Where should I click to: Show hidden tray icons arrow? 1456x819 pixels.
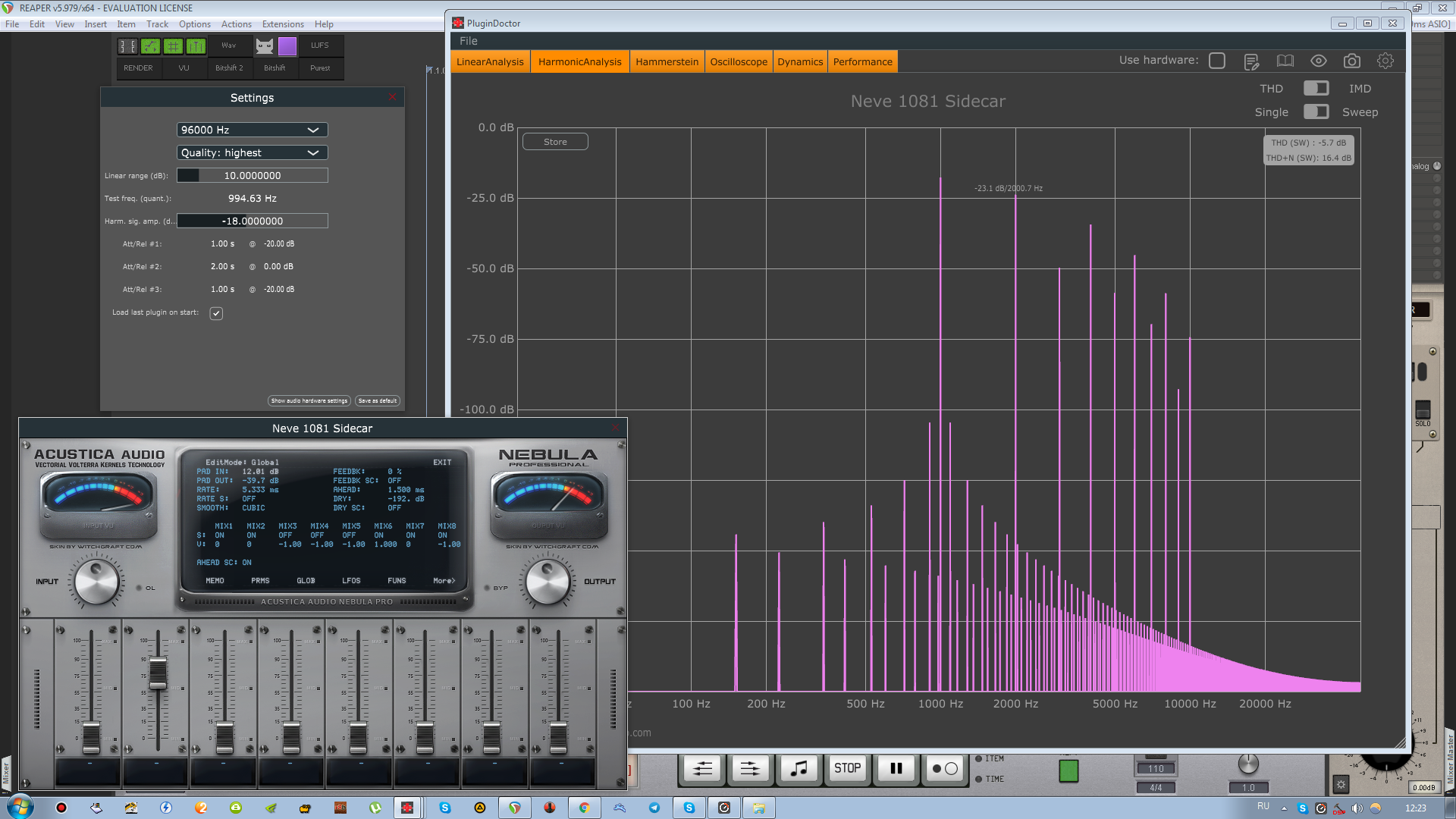[1284, 808]
